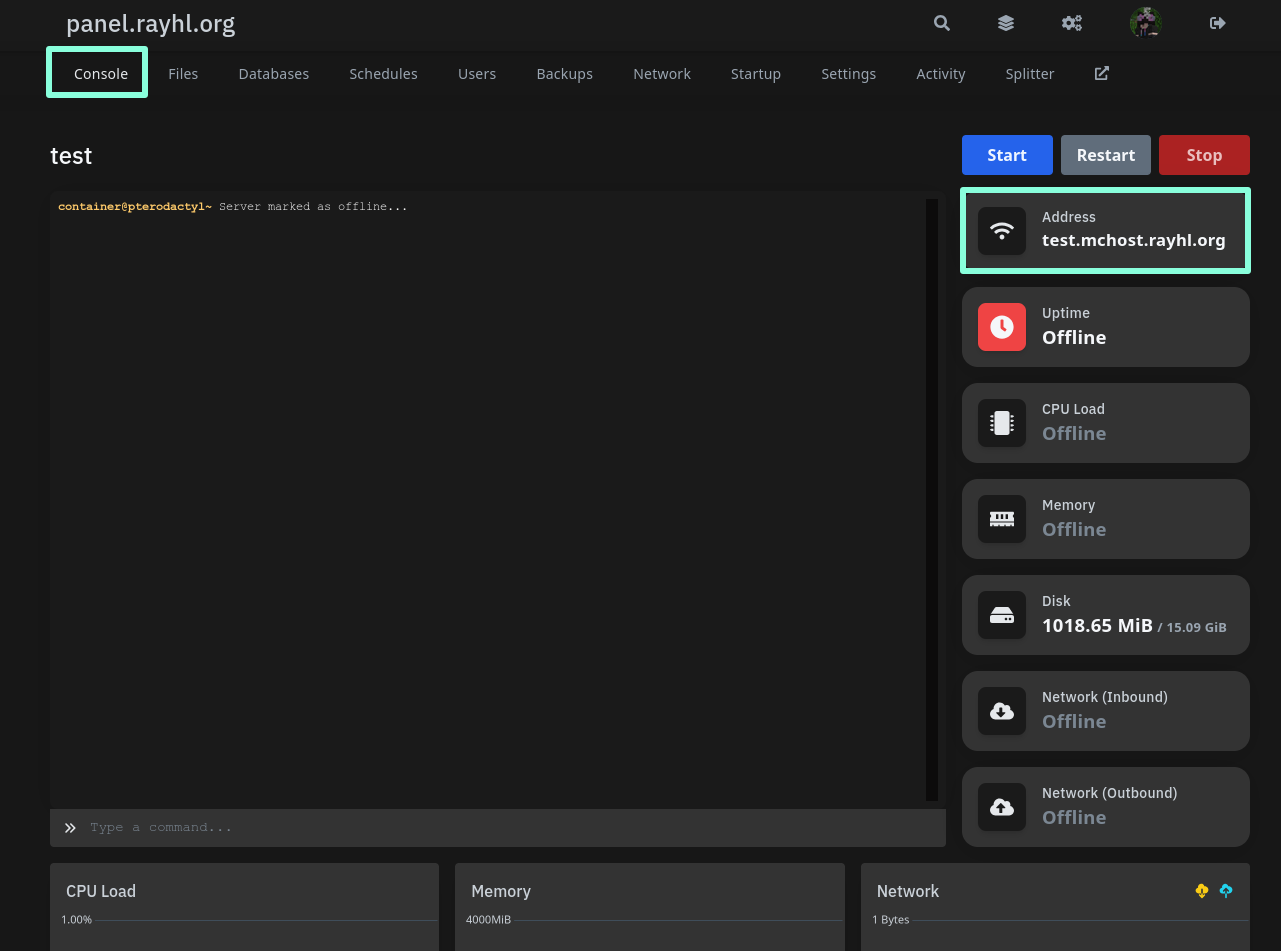Click the sign out icon
Viewport: 1281px width, 951px height.
click(x=1217, y=23)
